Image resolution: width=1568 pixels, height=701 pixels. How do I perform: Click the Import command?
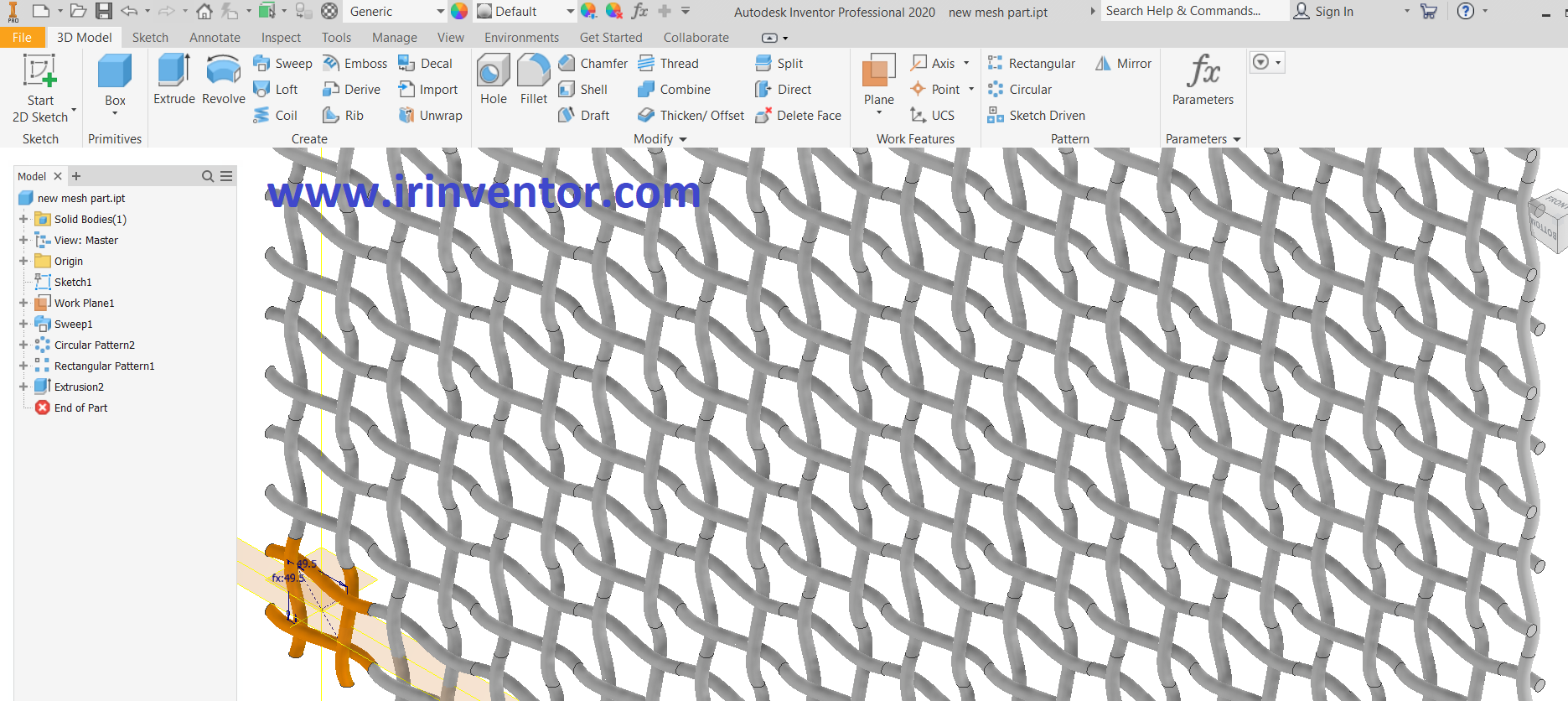428,90
